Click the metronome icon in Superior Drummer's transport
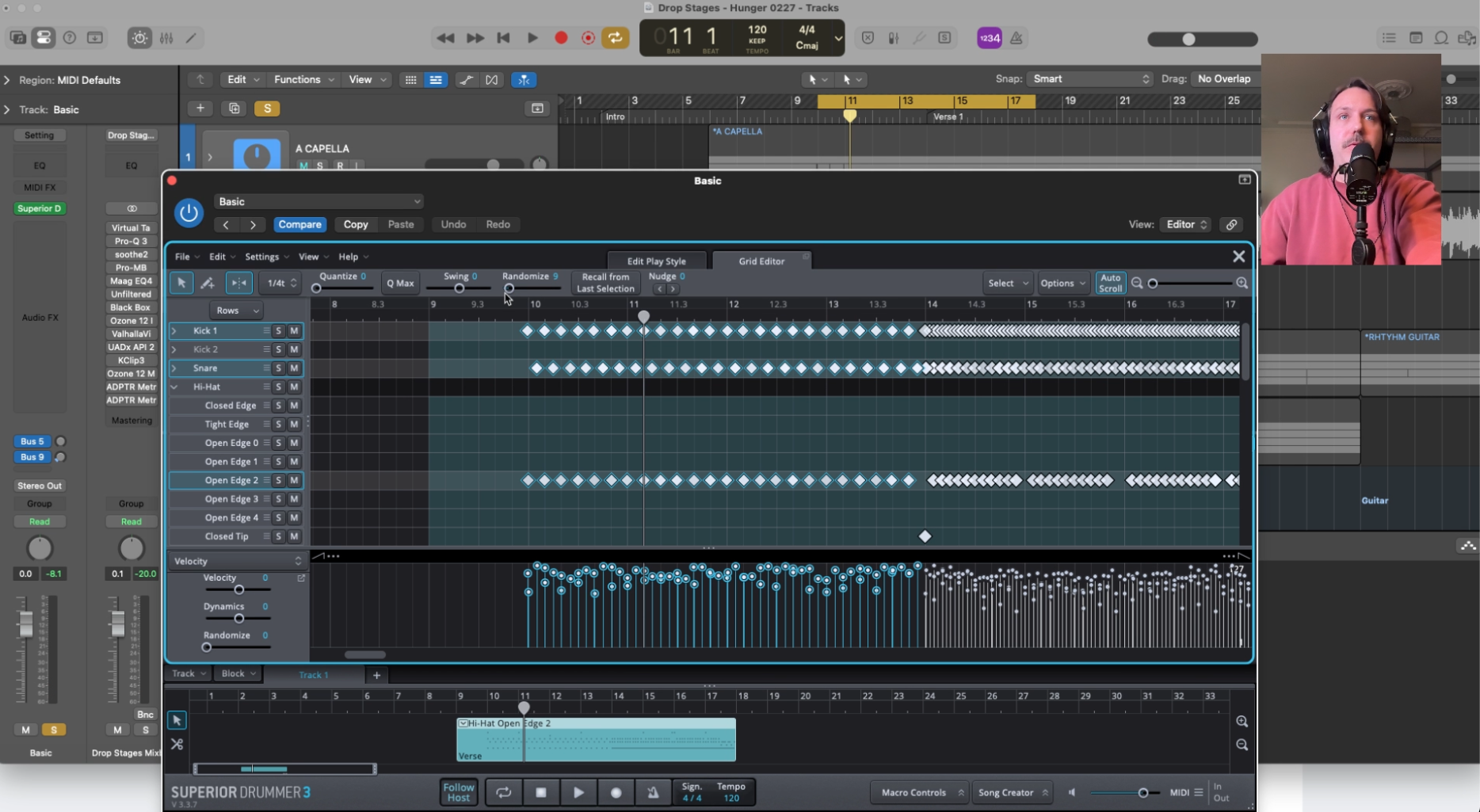The width and height of the screenshot is (1480, 812). 653,792
